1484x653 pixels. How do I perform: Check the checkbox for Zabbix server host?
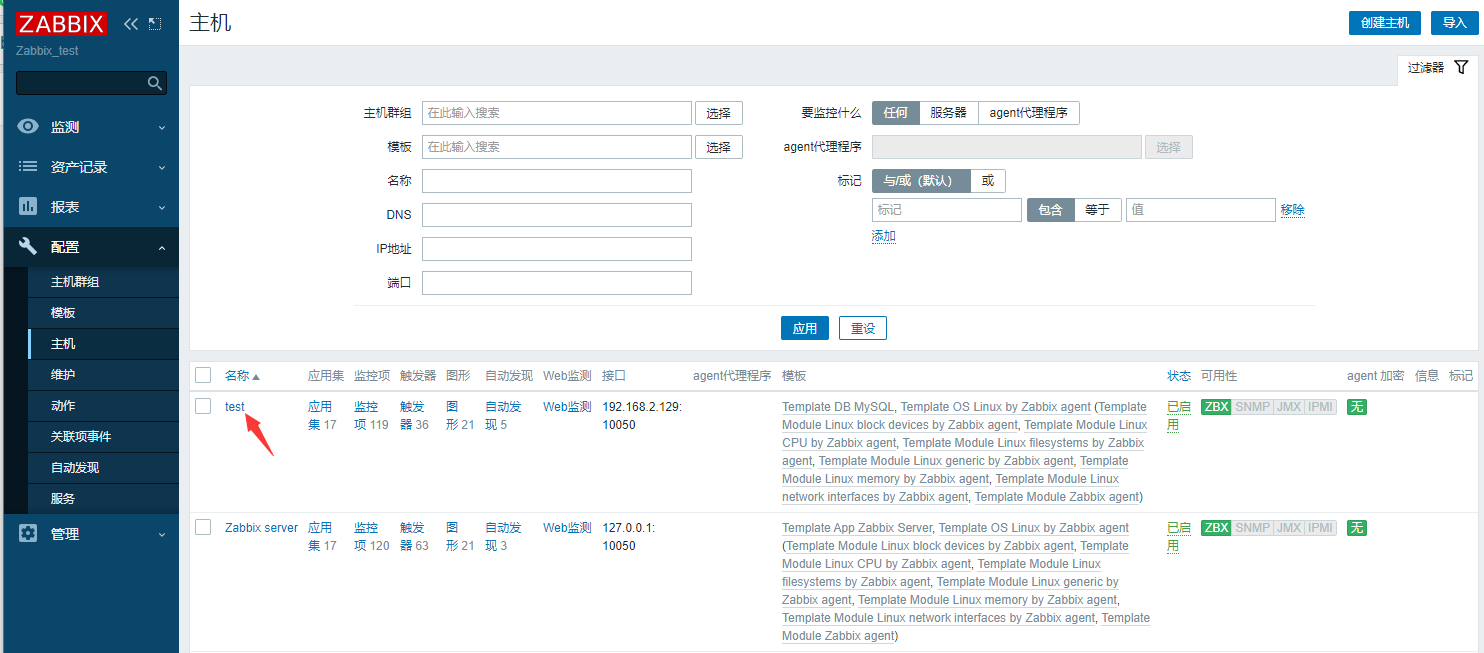[x=203, y=524]
